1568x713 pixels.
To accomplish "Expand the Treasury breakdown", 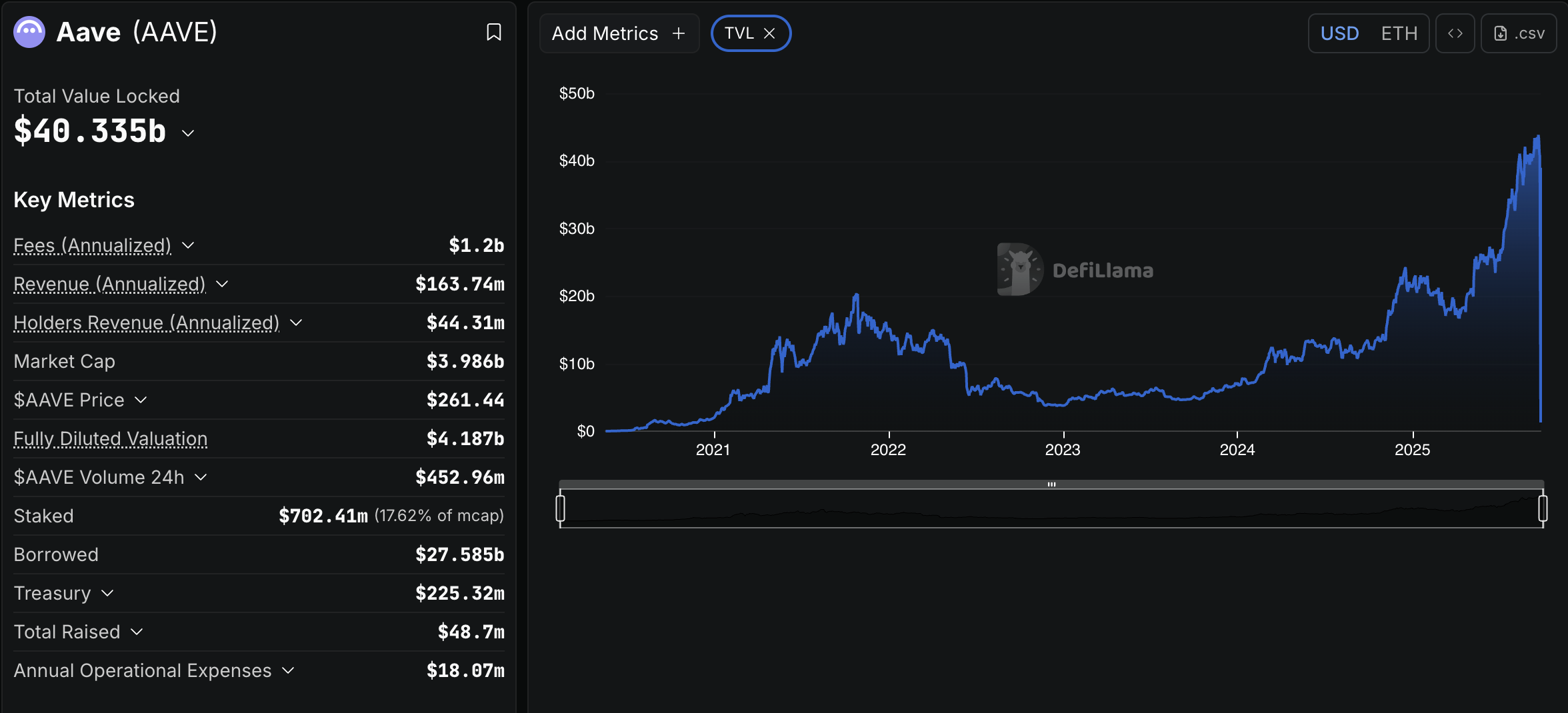I will click(x=107, y=593).
